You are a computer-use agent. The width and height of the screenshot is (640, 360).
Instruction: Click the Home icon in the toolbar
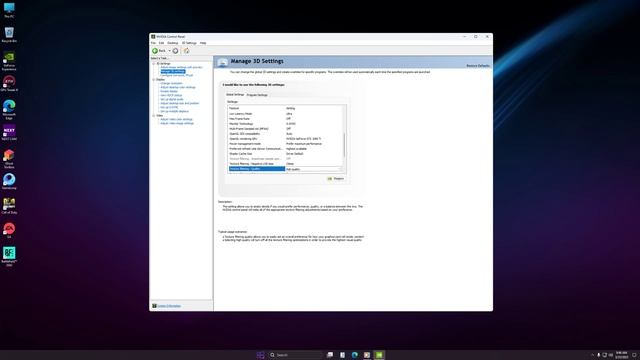[187, 51]
